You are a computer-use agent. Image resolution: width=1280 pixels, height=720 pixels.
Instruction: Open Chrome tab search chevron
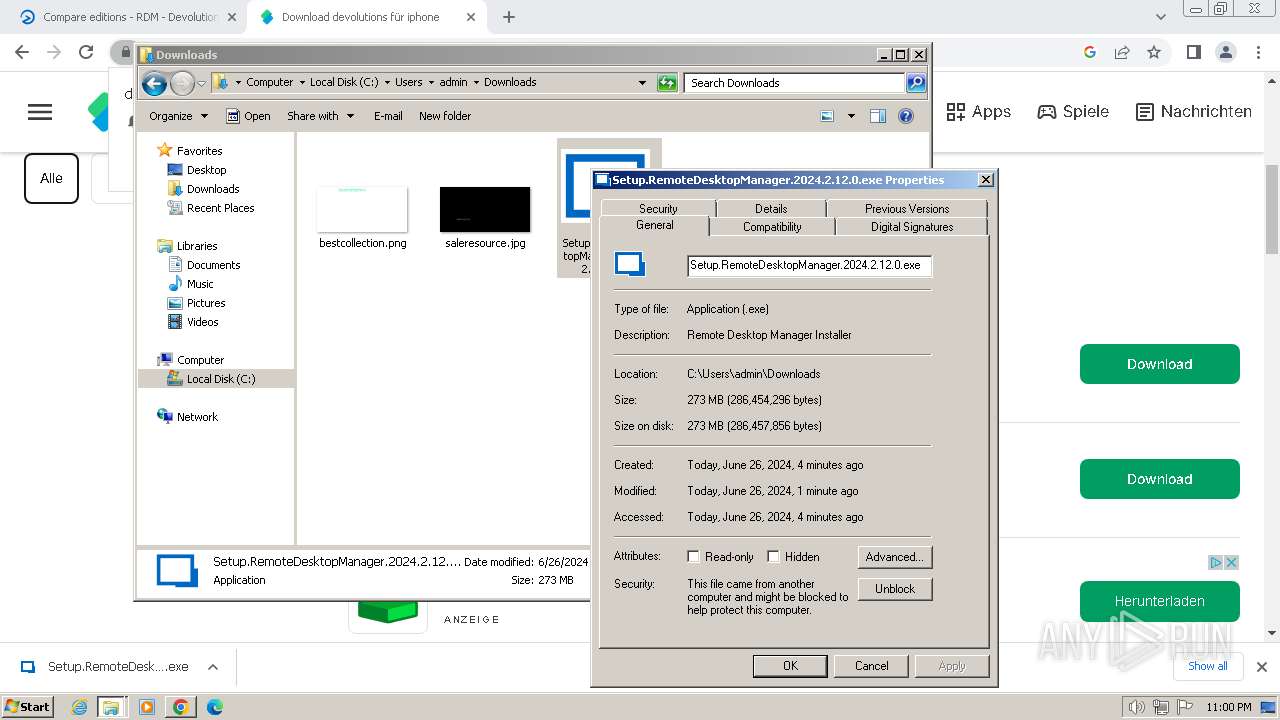(x=1161, y=17)
